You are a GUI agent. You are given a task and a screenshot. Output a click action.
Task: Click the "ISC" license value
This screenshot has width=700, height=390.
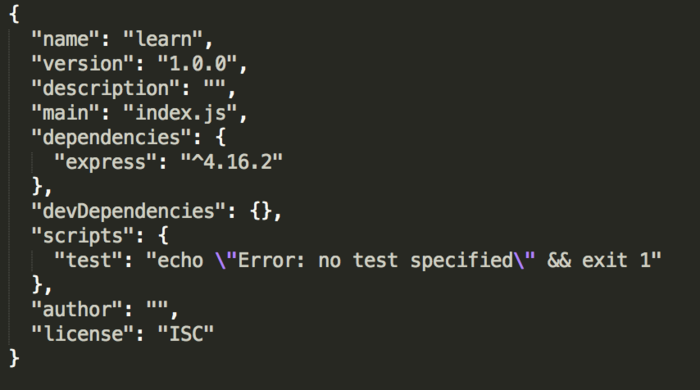186,334
